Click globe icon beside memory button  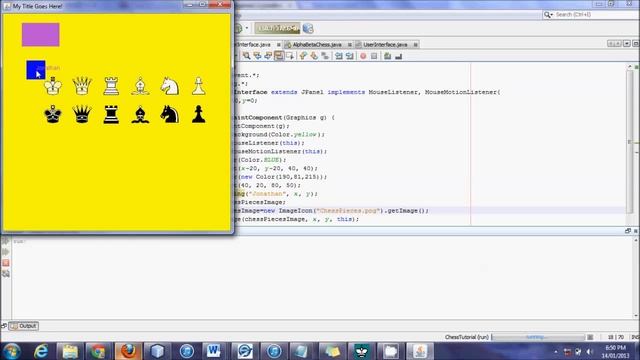coord(308,28)
